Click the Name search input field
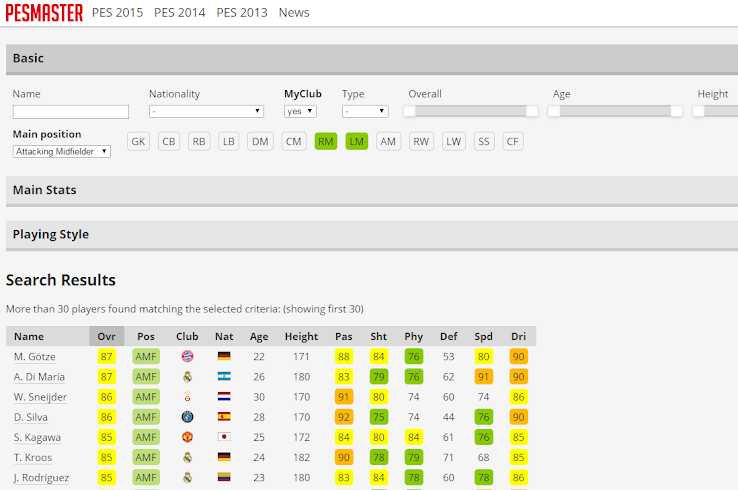The image size is (738, 490). pyautogui.click(x=71, y=112)
